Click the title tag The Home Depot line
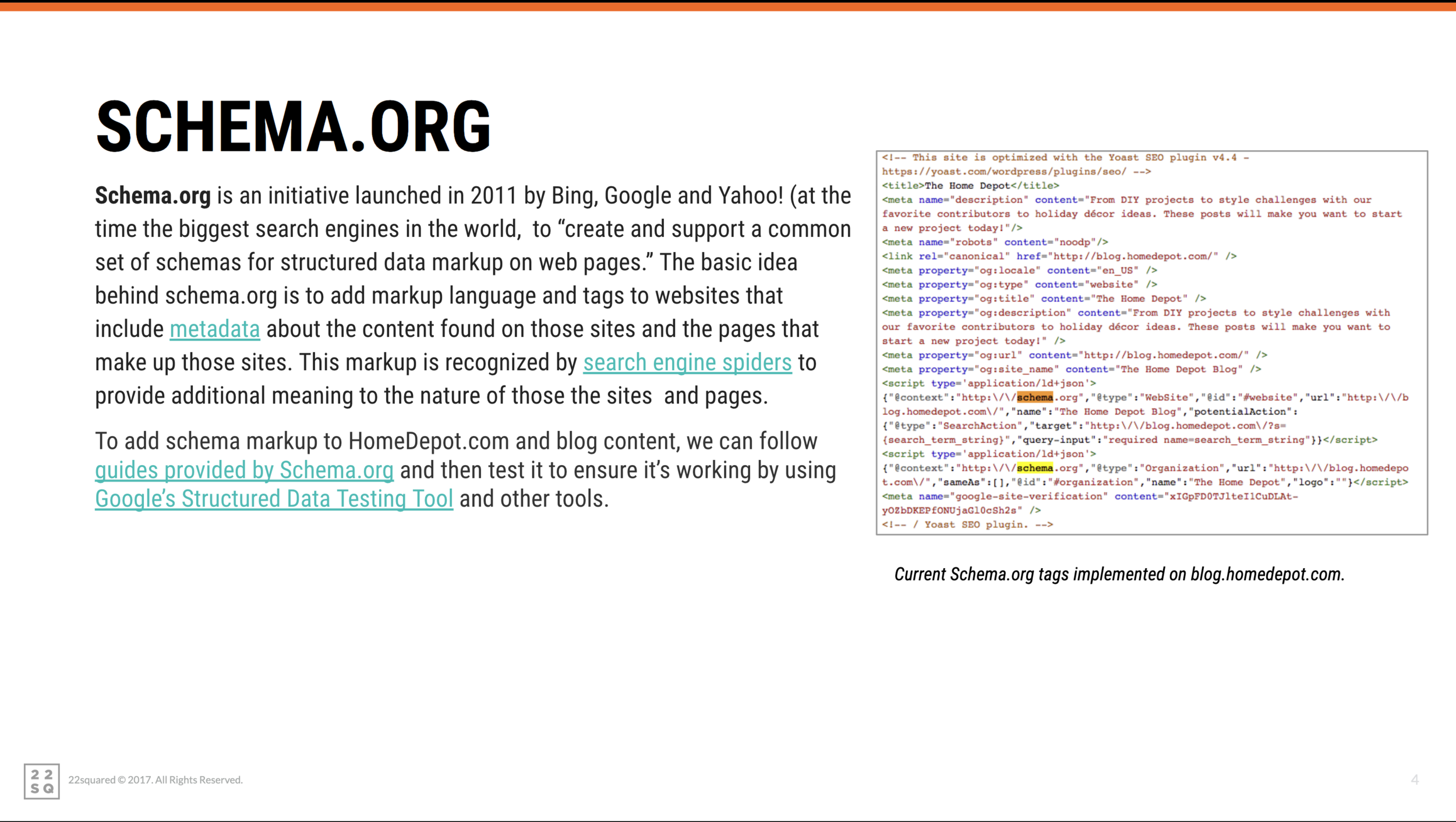The height and width of the screenshot is (822, 1456). (x=970, y=186)
